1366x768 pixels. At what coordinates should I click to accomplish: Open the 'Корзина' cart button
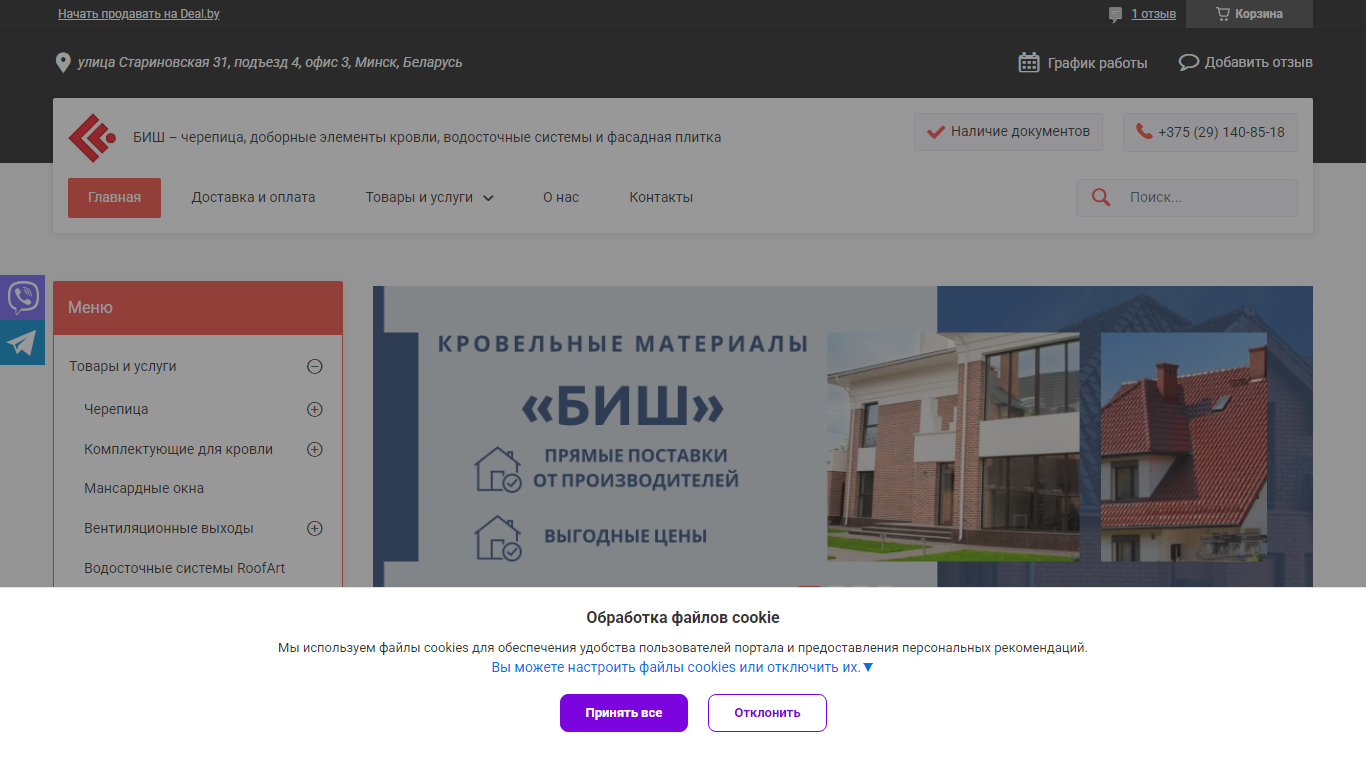[1249, 14]
